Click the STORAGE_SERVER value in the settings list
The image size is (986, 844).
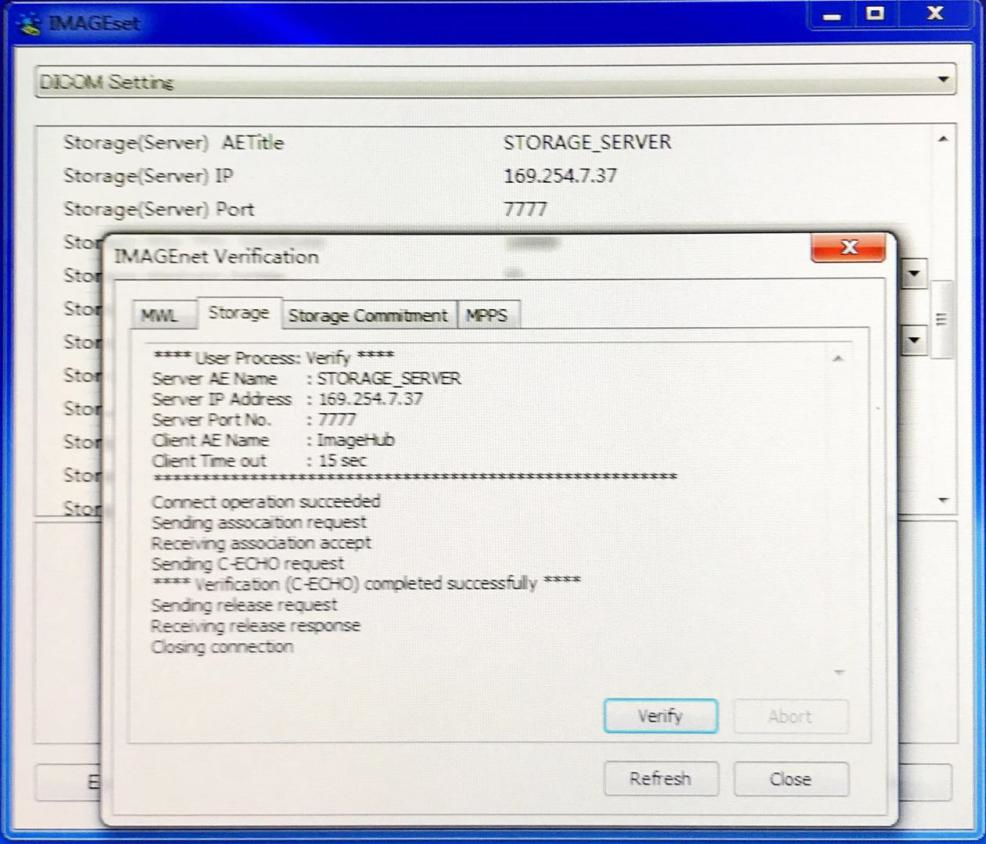pos(587,142)
